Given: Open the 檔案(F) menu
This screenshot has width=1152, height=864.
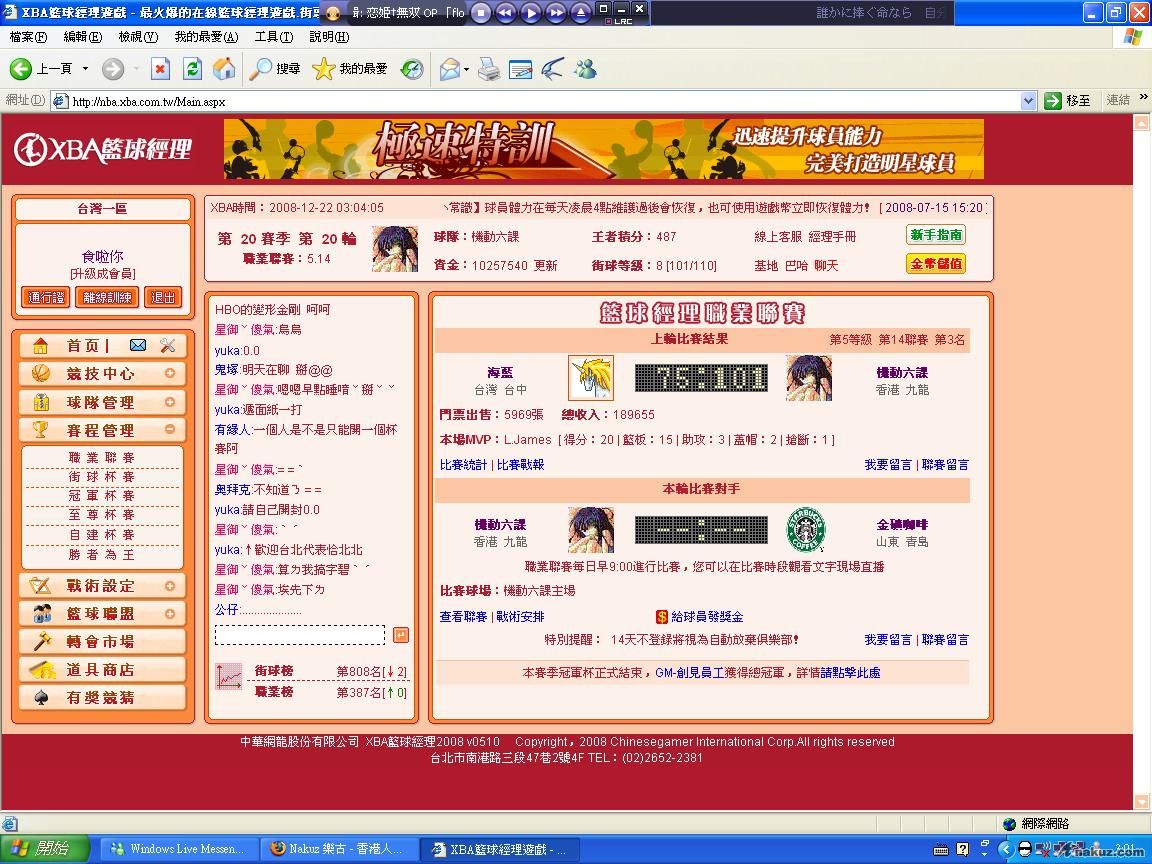Looking at the screenshot, I should click(x=29, y=37).
